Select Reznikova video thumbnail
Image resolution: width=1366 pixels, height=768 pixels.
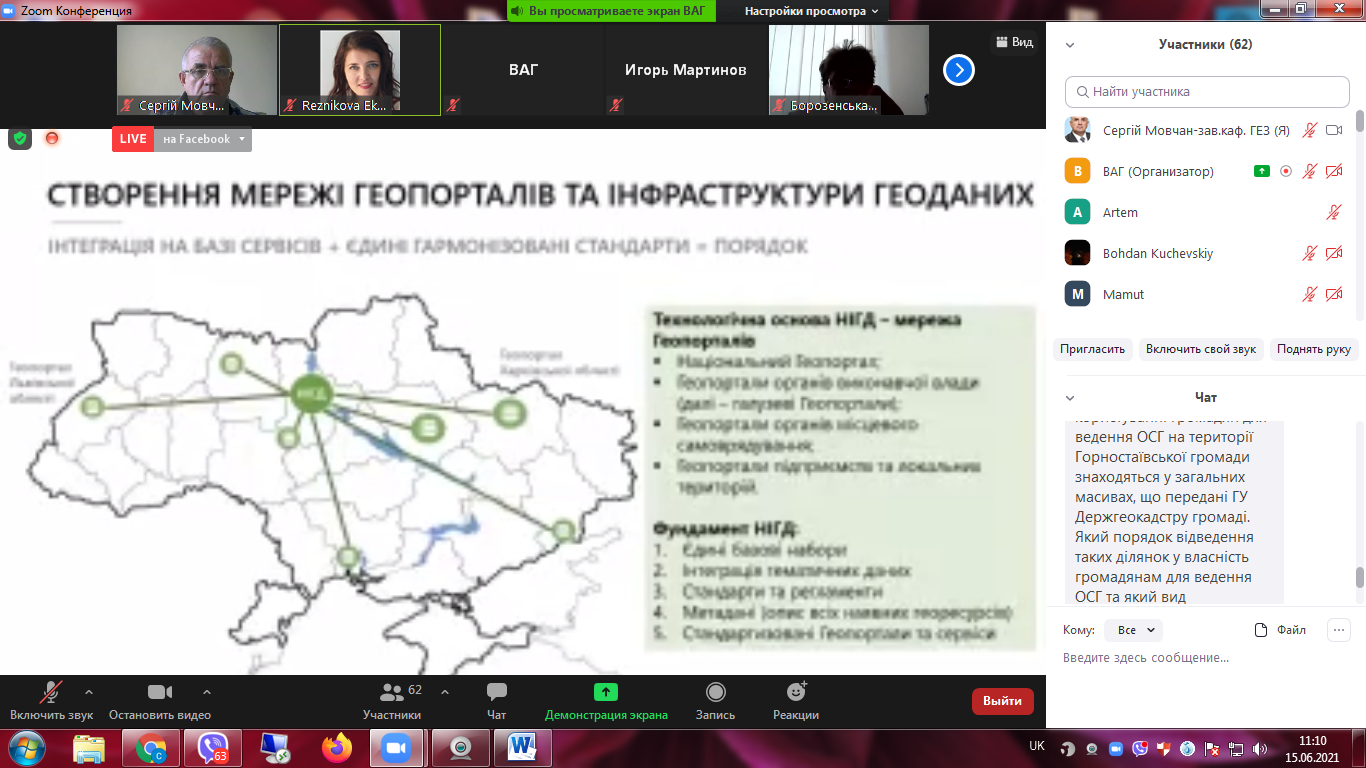point(360,70)
